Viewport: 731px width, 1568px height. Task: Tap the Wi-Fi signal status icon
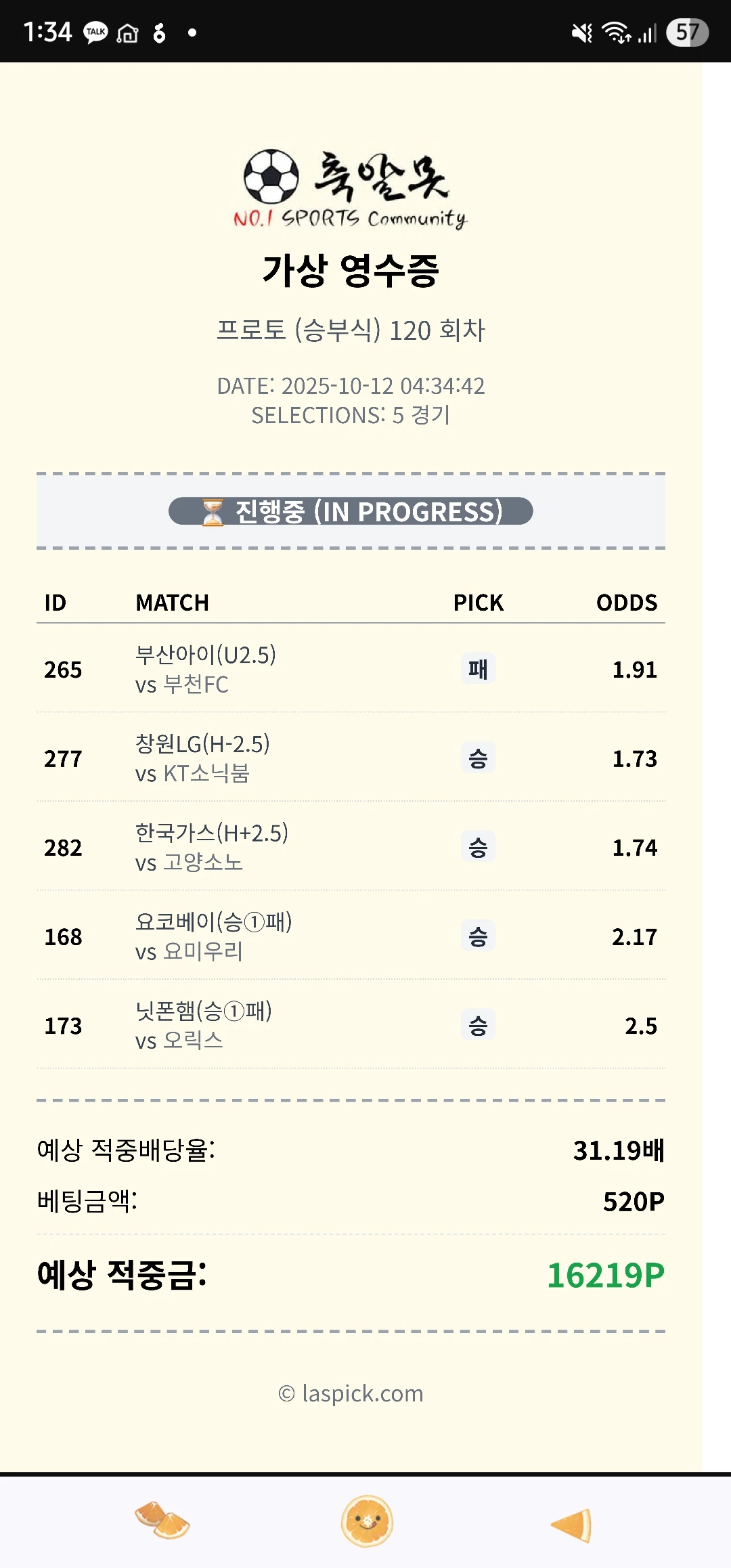click(x=616, y=32)
